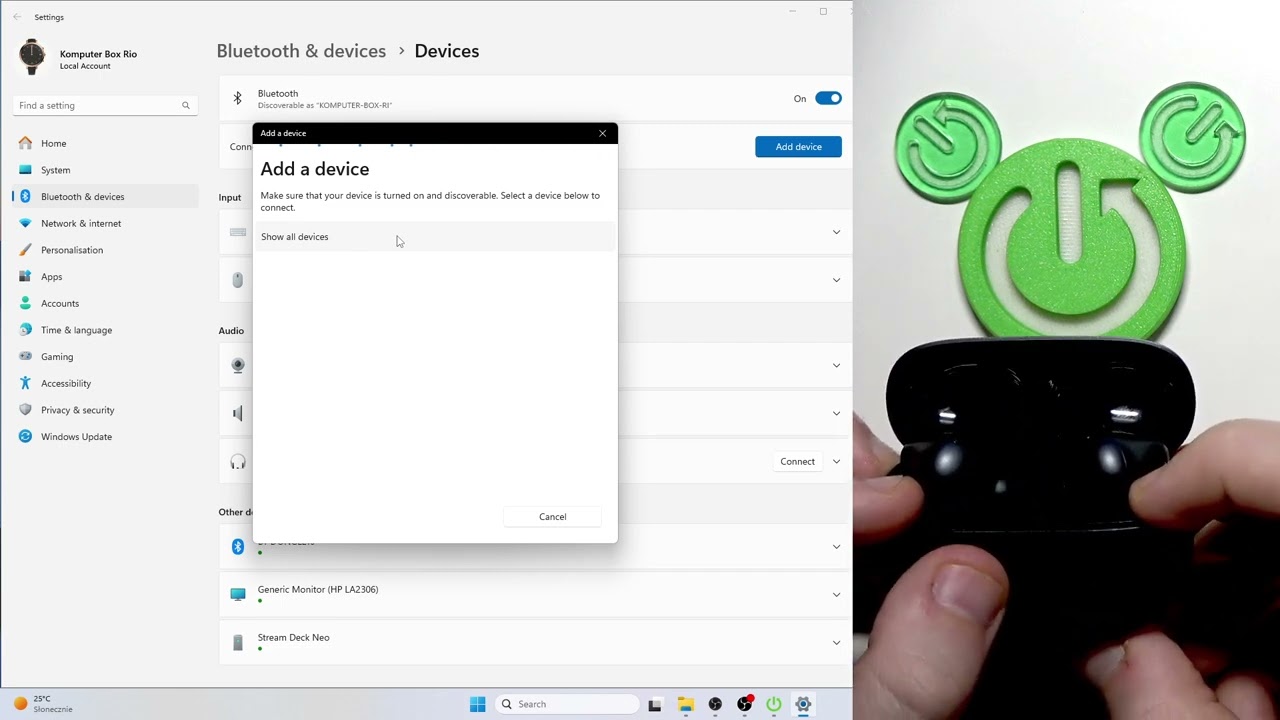Screen dimensions: 1280x720
Task: Focus the Find a setting search box
Action: 104,105
